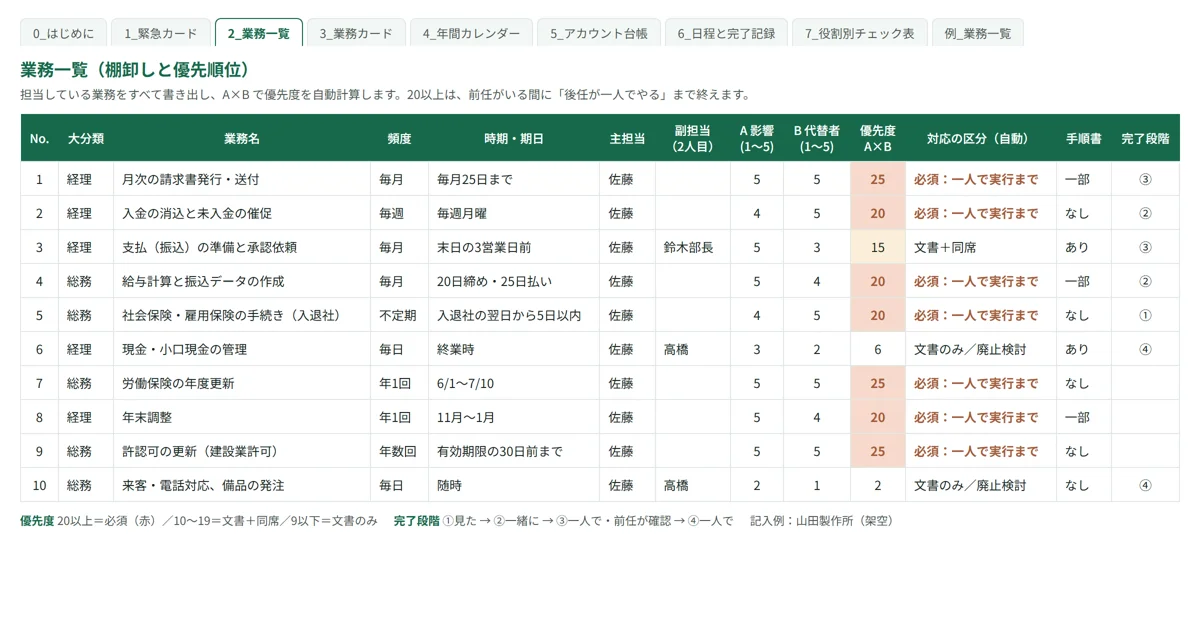1200x640 pixels.
Task: Click the 副担当 (2人目) column header
Action: pos(693,138)
